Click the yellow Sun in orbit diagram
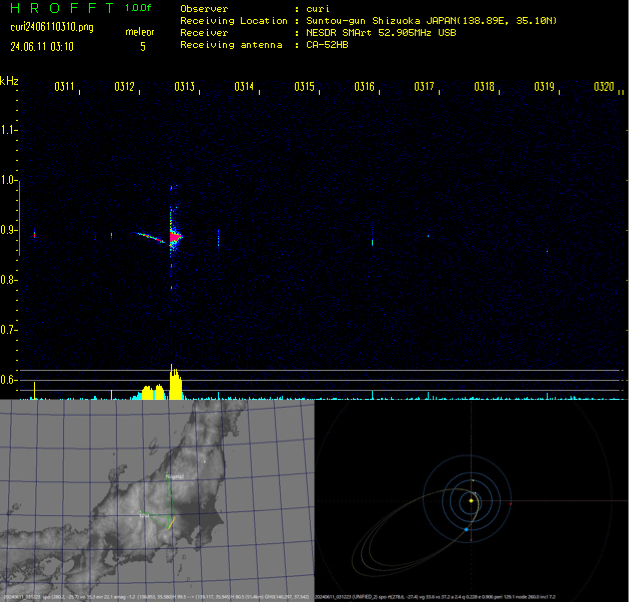 tap(471, 499)
